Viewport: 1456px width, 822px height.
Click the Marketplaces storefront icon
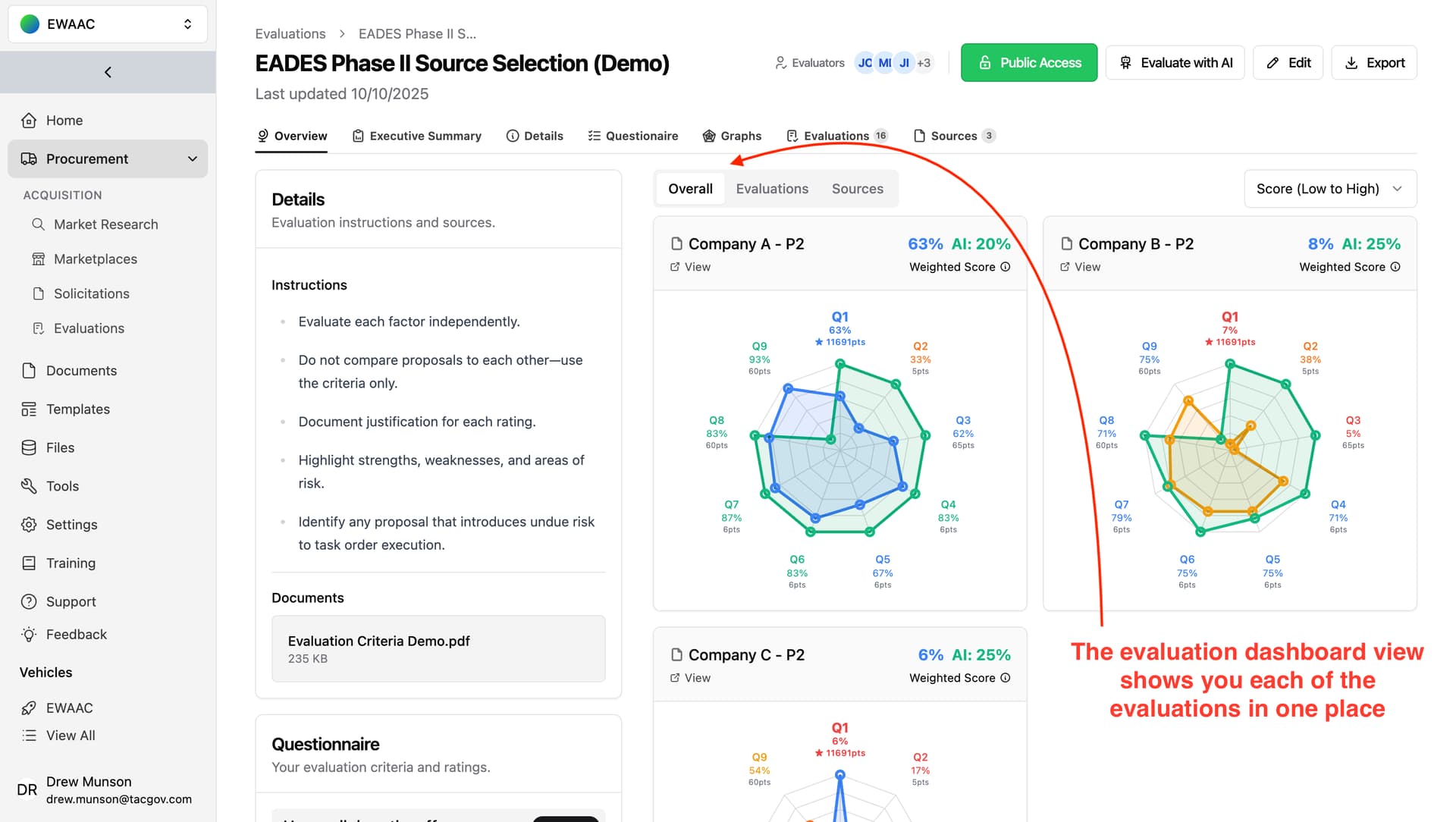38,259
